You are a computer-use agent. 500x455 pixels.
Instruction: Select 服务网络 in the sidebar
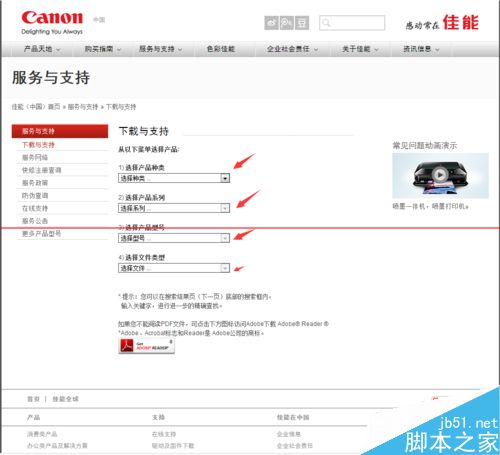click(35, 157)
